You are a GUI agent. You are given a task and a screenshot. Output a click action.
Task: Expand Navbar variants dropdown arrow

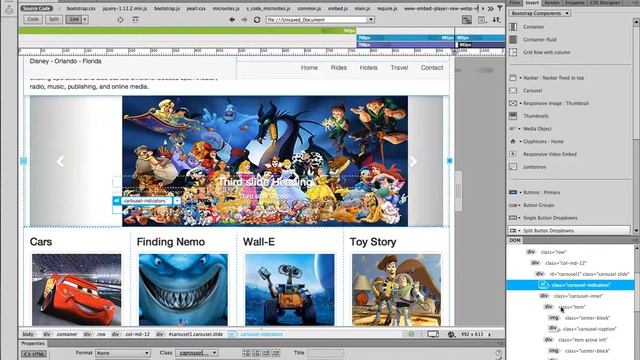pos(520,78)
